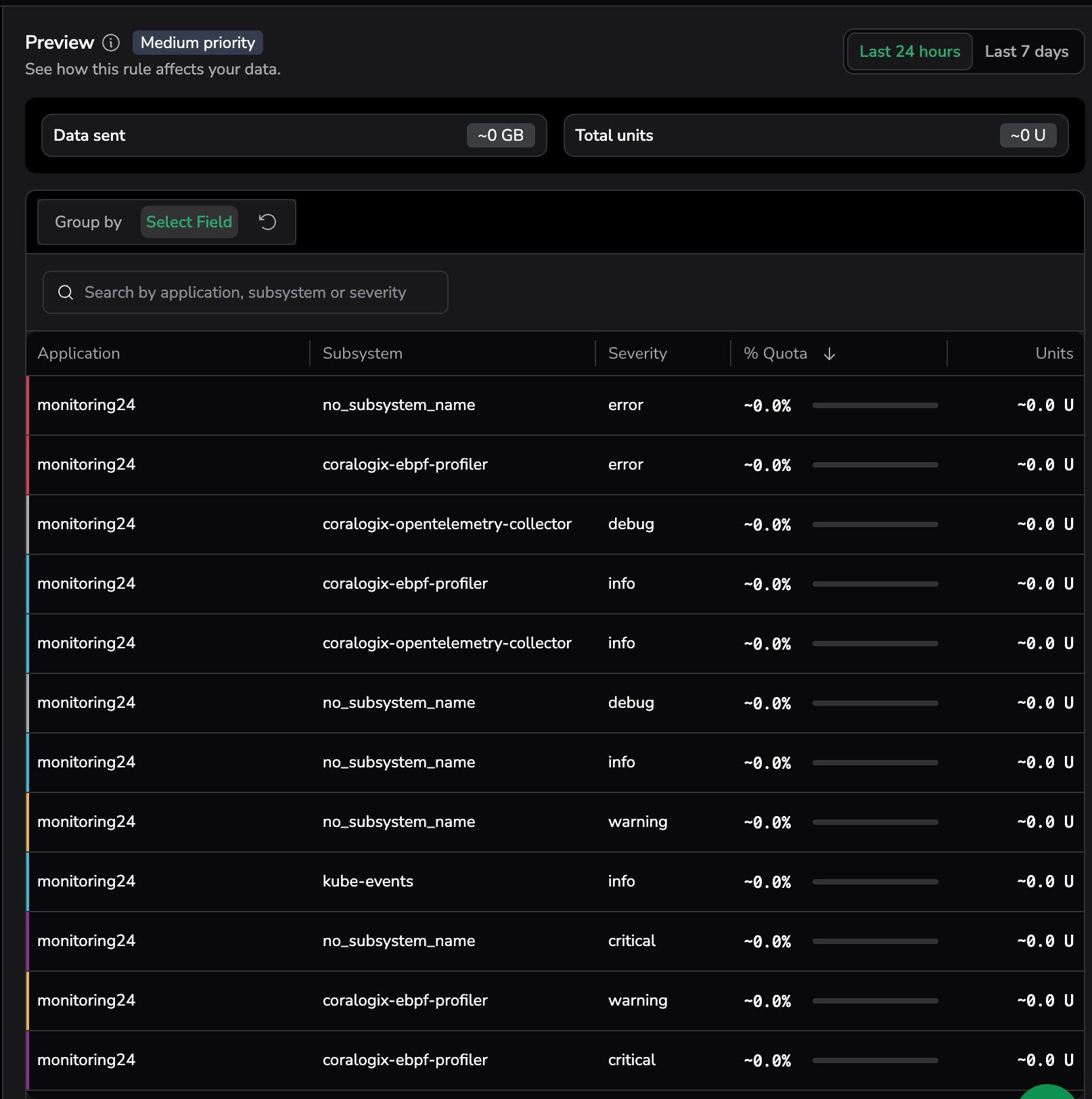The width and height of the screenshot is (1092, 1099).
Task: Sort by Units column header
Action: [x=1054, y=353]
